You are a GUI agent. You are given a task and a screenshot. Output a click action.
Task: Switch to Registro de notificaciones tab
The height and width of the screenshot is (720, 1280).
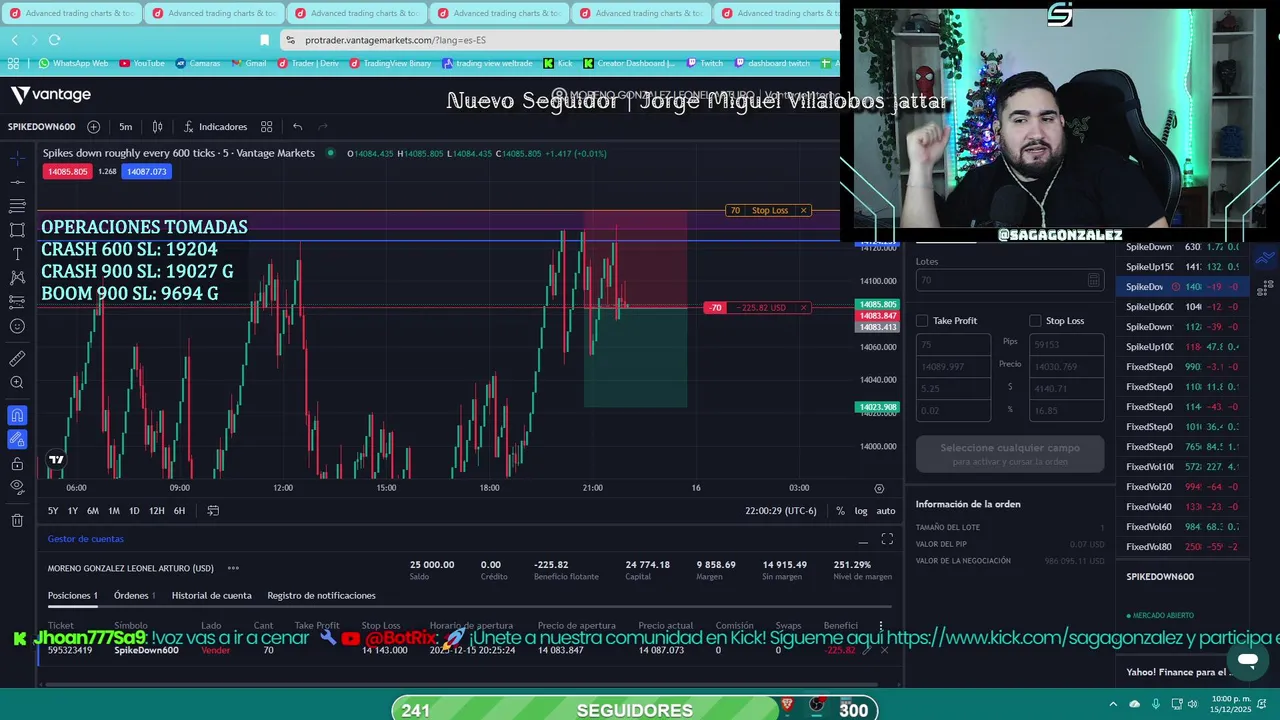point(321,596)
